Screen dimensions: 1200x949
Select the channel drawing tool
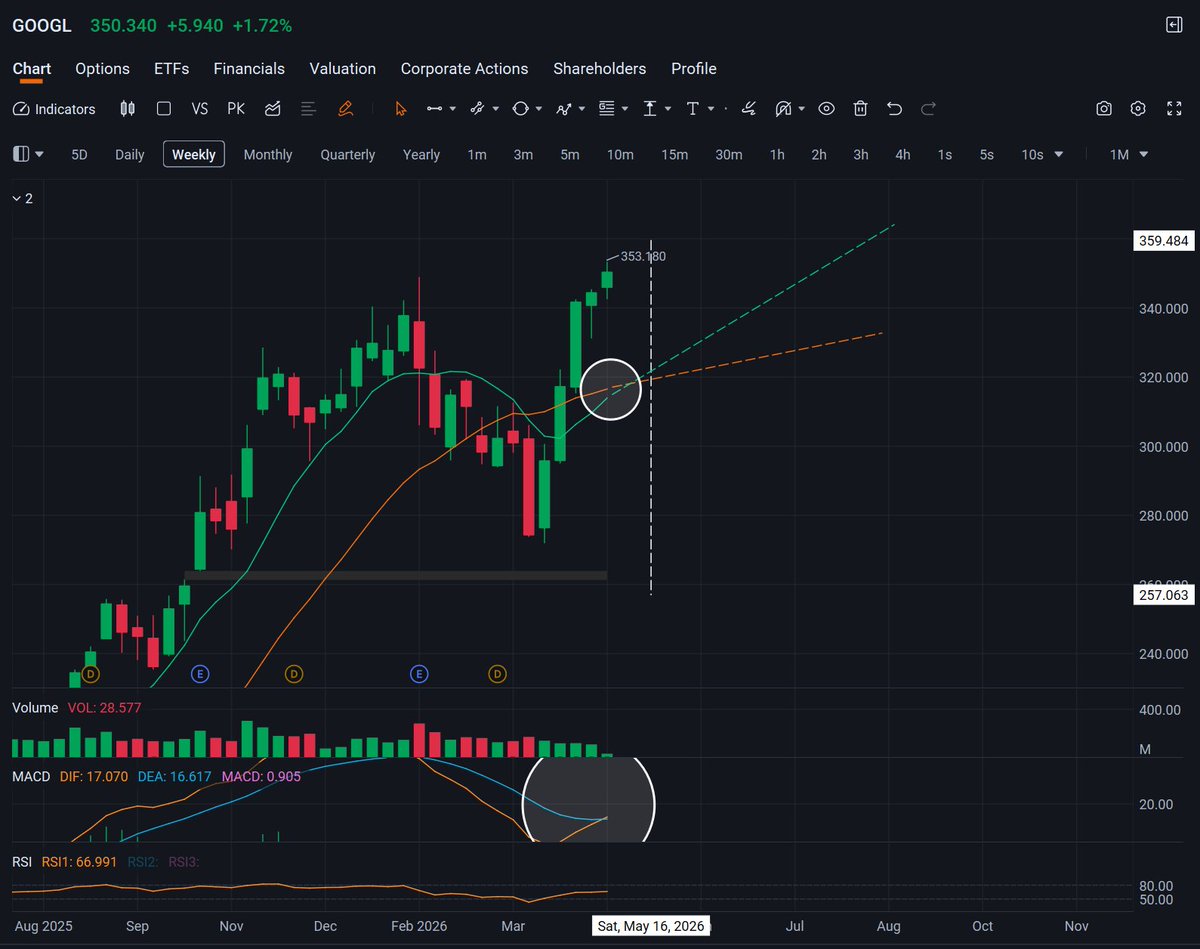[477, 109]
